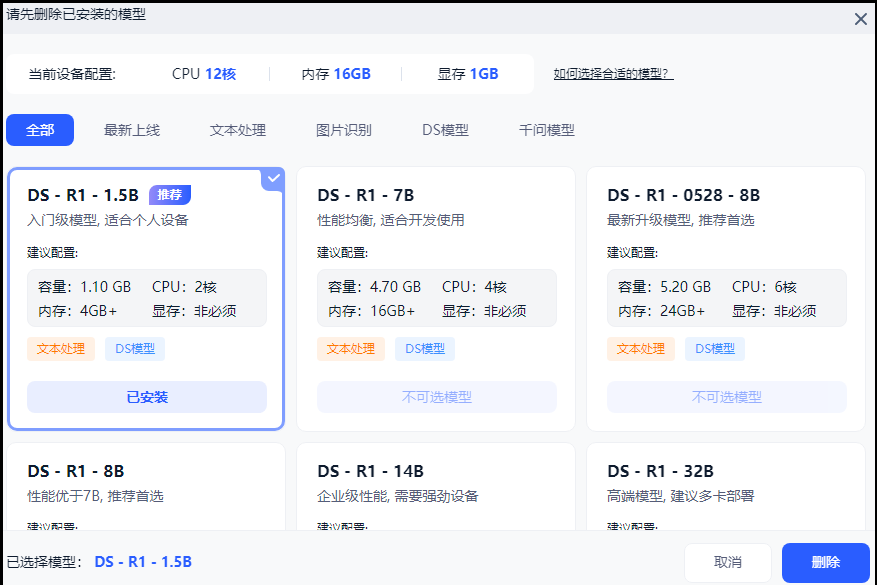Click the 推荐 badge on DS-R1-1.5B
The image size is (877, 585).
point(169,195)
